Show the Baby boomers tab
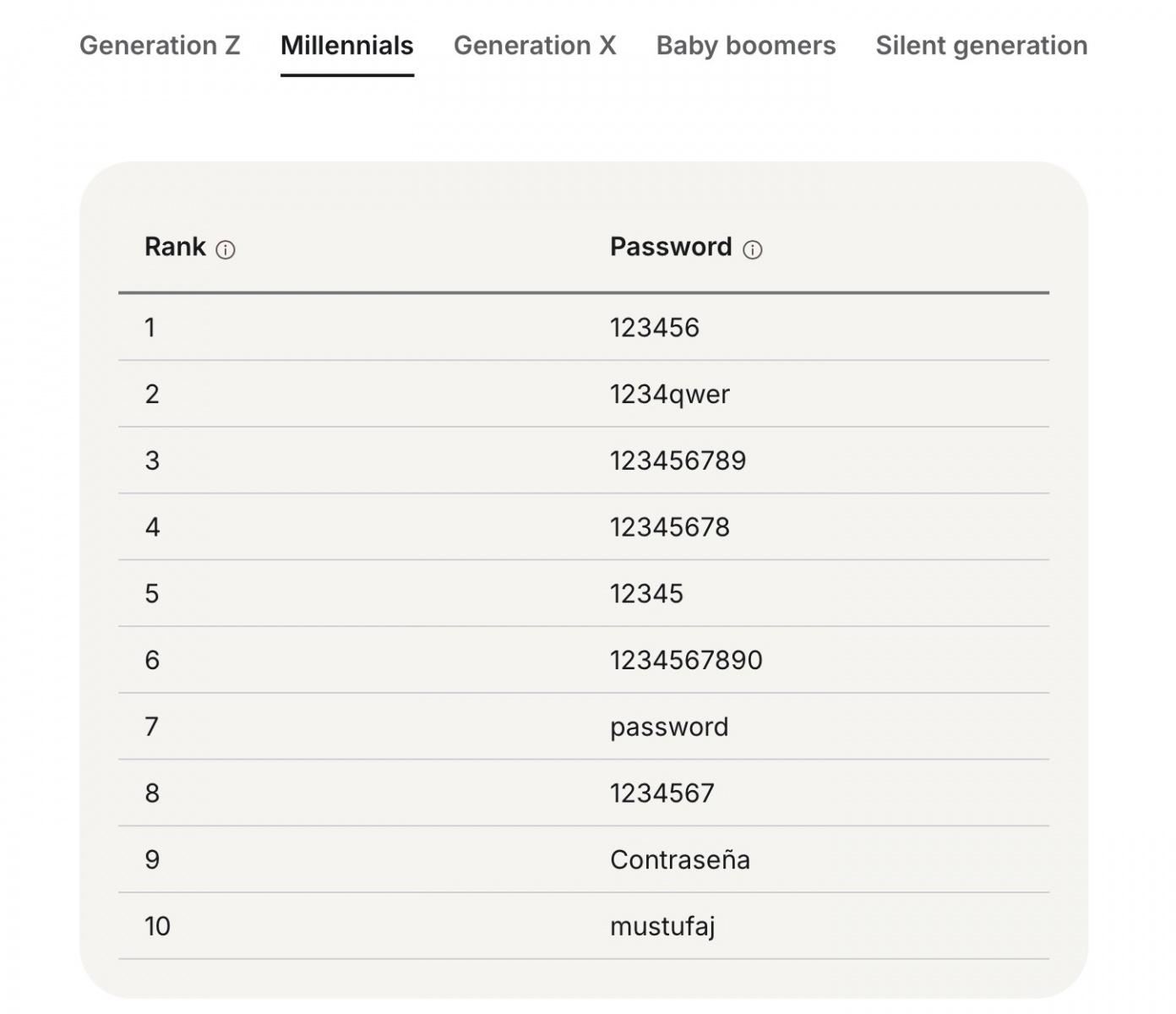The height and width of the screenshot is (1014, 1176). click(746, 46)
